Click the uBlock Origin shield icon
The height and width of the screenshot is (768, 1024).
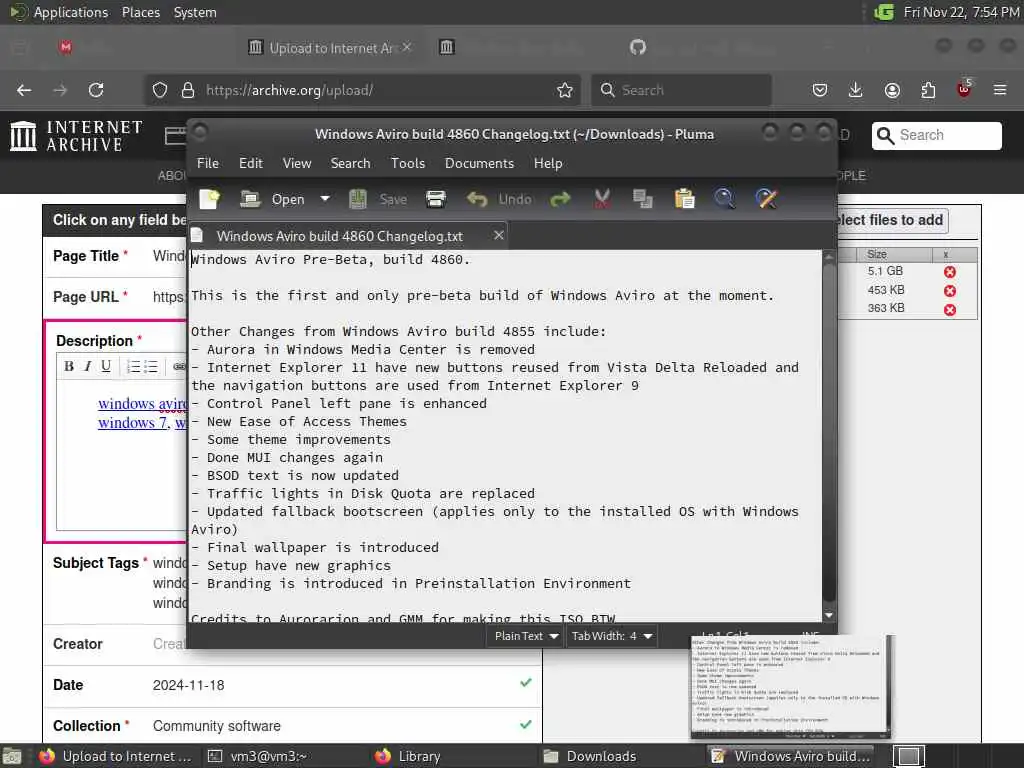pos(964,89)
